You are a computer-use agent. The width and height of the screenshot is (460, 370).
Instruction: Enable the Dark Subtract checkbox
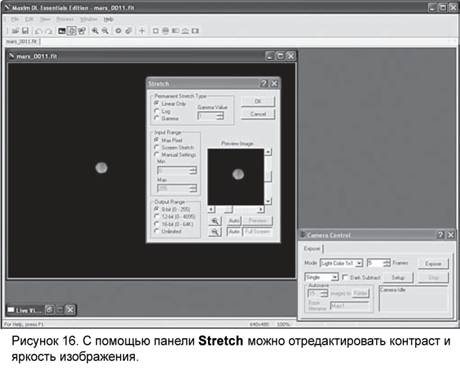(345, 277)
